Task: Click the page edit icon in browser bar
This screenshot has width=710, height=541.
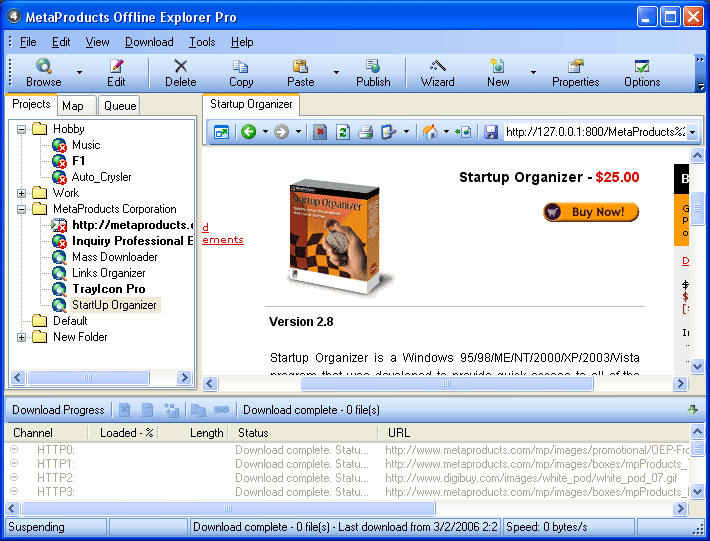Action: coord(389,132)
